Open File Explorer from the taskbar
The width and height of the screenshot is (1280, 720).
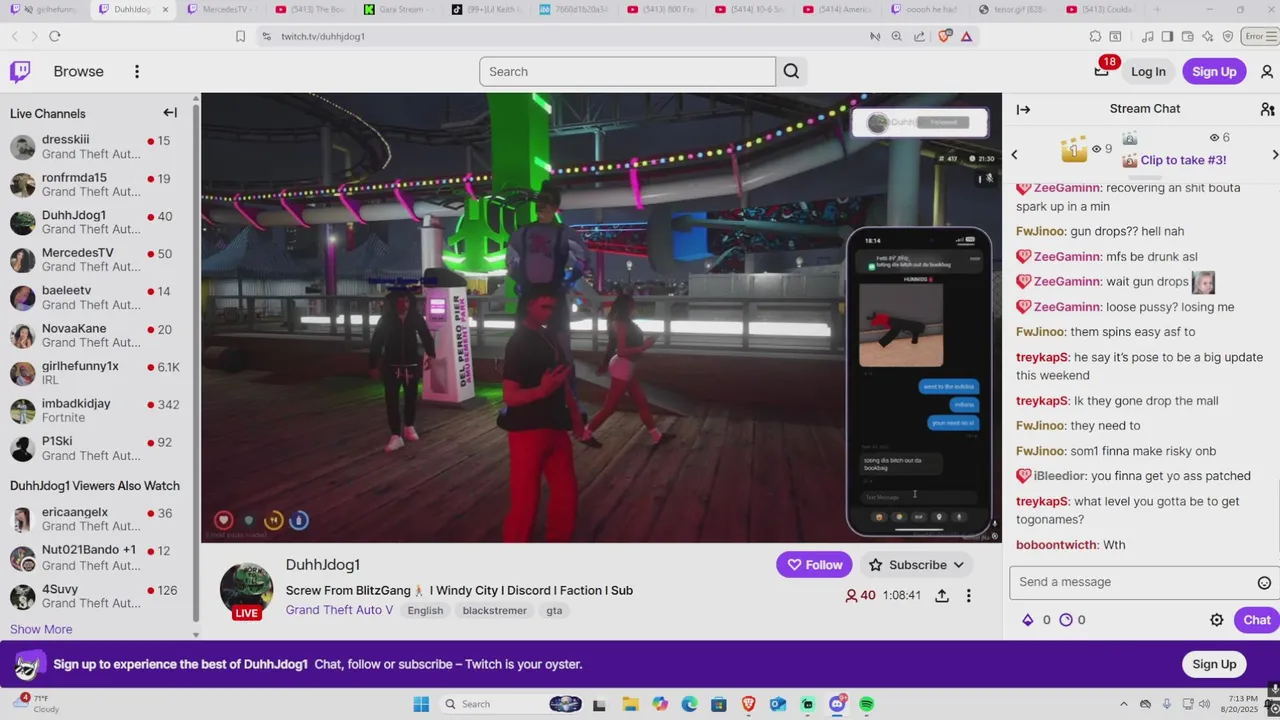click(630, 704)
